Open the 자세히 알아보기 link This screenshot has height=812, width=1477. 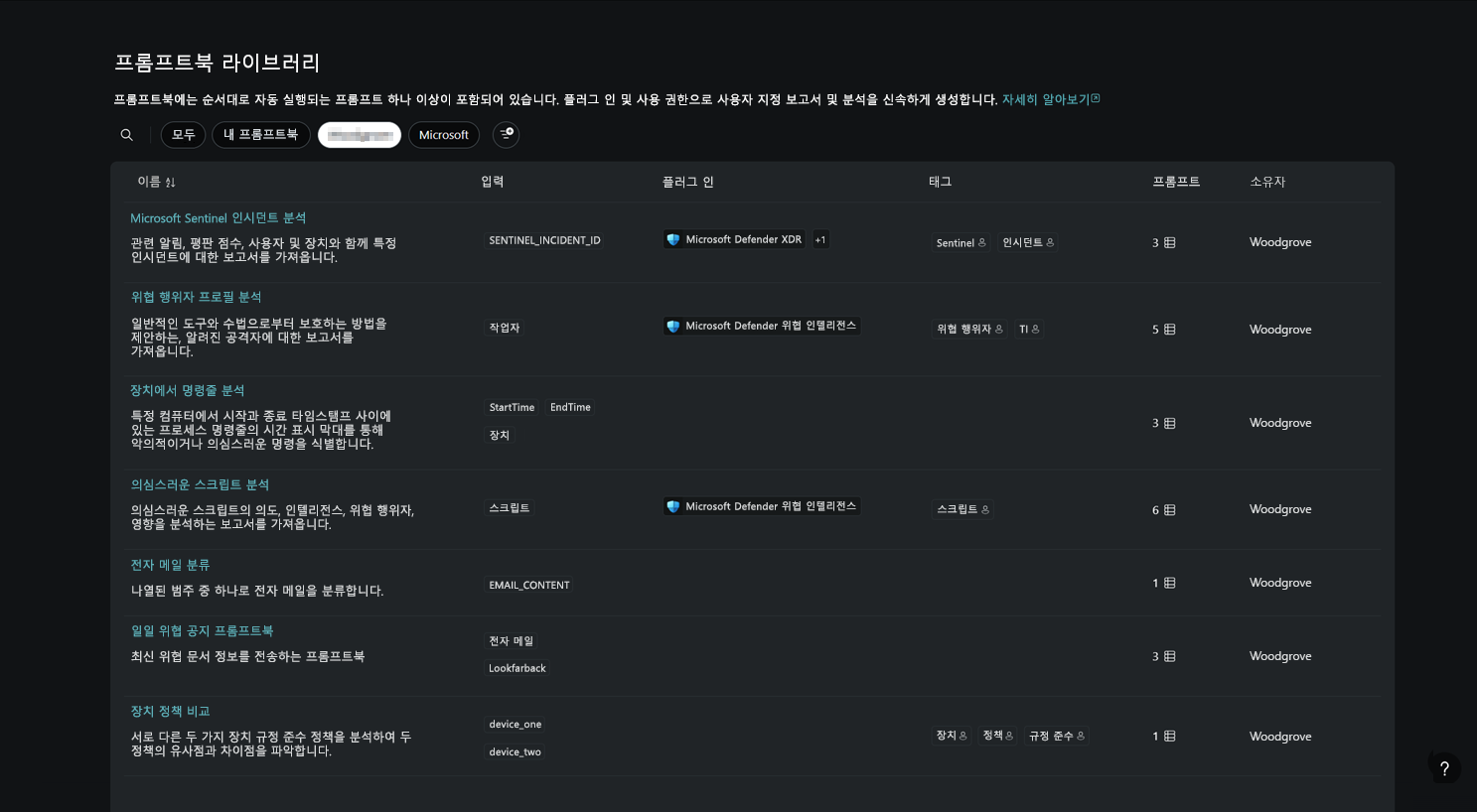click(1050, 99)
